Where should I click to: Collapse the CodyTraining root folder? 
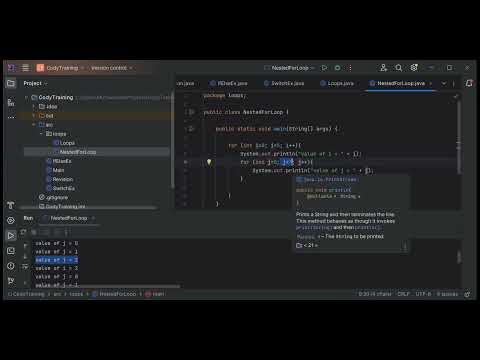coord(26,97)
